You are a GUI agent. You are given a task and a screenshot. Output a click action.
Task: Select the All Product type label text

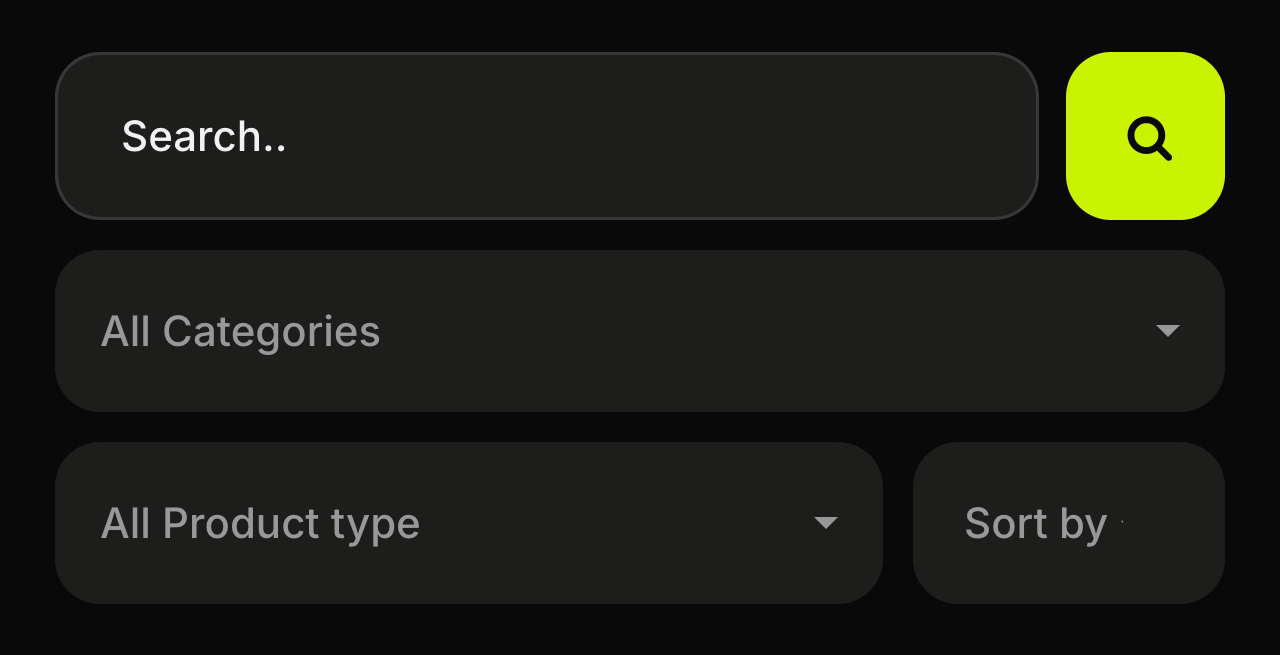pos(261,525)
